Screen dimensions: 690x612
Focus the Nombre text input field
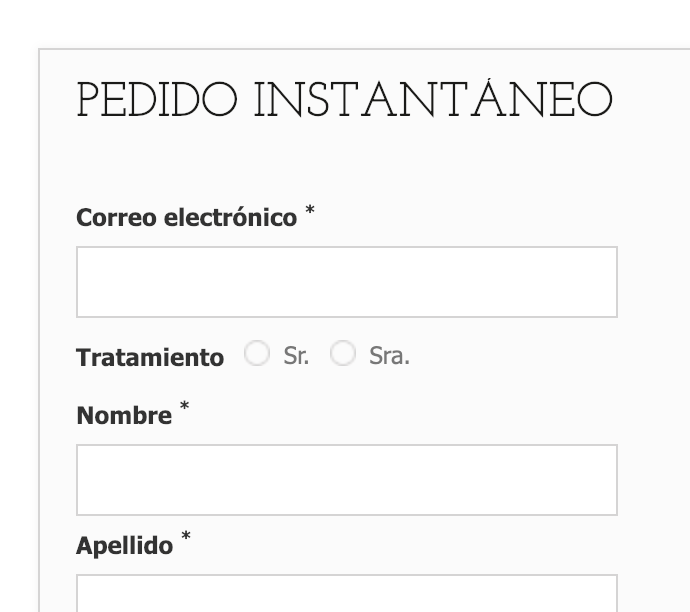(x=347, y=480)
